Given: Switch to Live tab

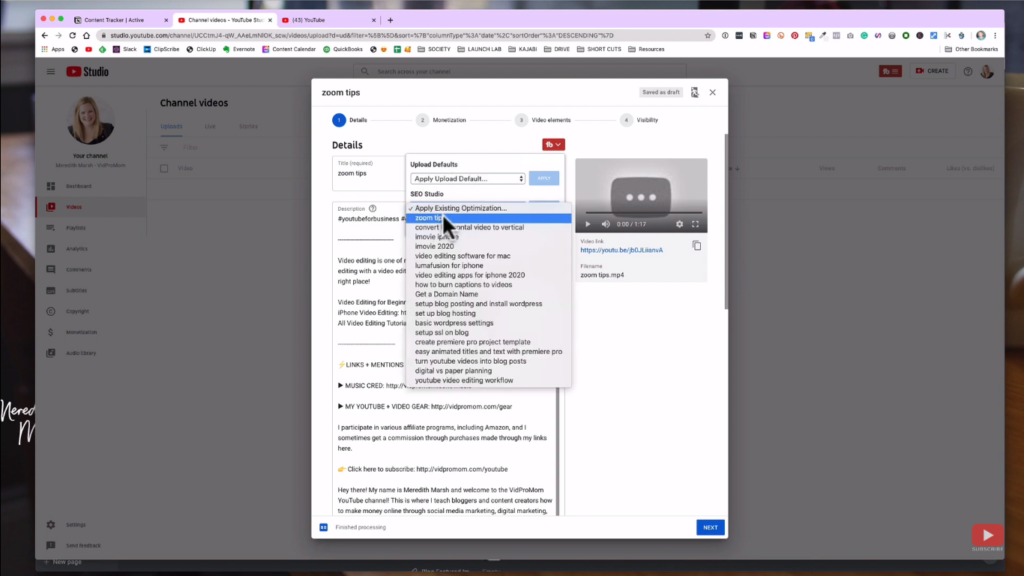Looking at the screenshot, I should 210,126.
